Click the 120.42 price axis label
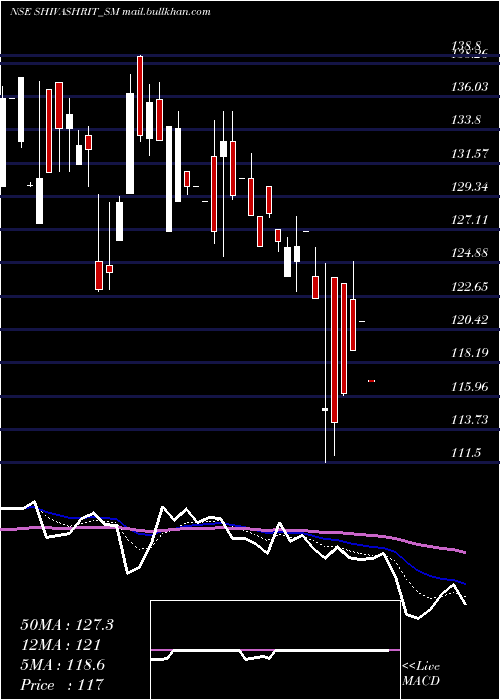This screenshot has height=700, width=500. pyautogui.click(x=470, y=319)
